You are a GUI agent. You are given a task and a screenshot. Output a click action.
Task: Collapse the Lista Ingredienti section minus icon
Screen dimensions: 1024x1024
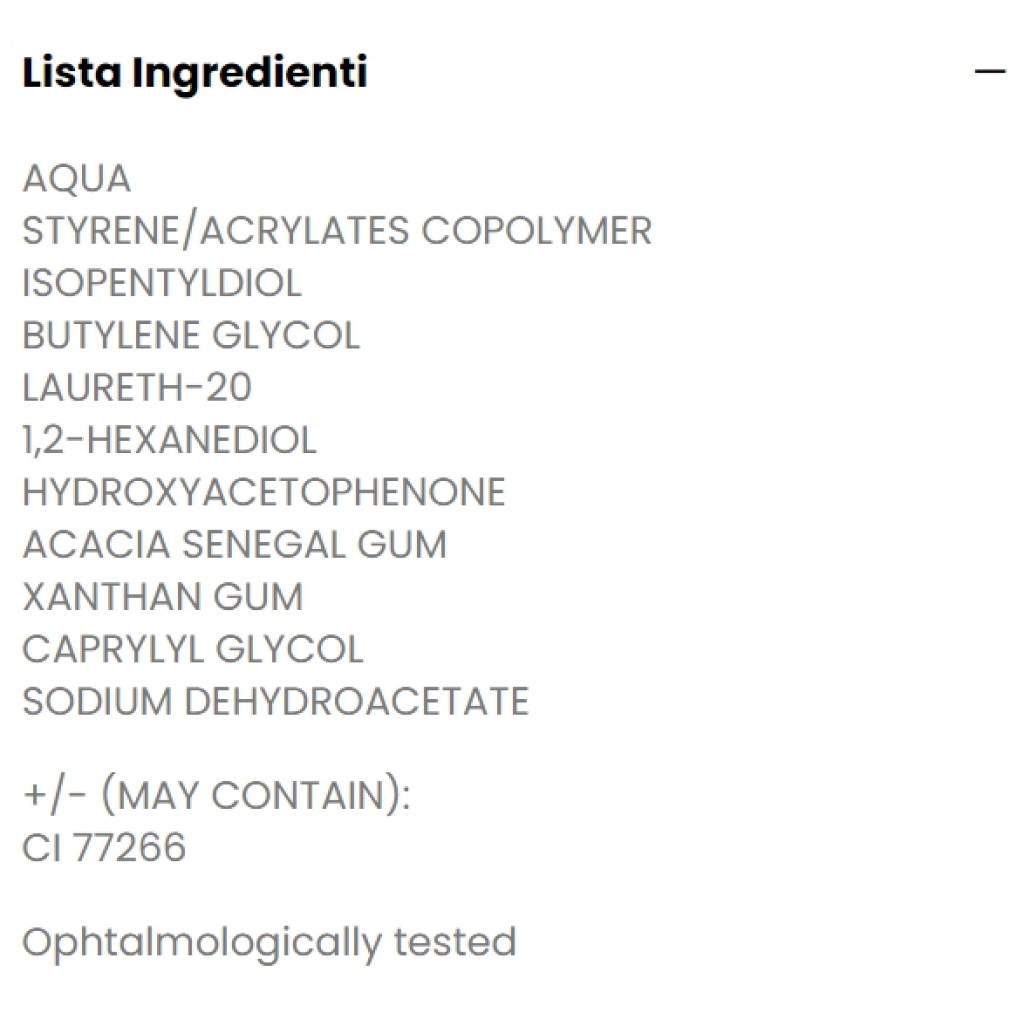(990, 72)
